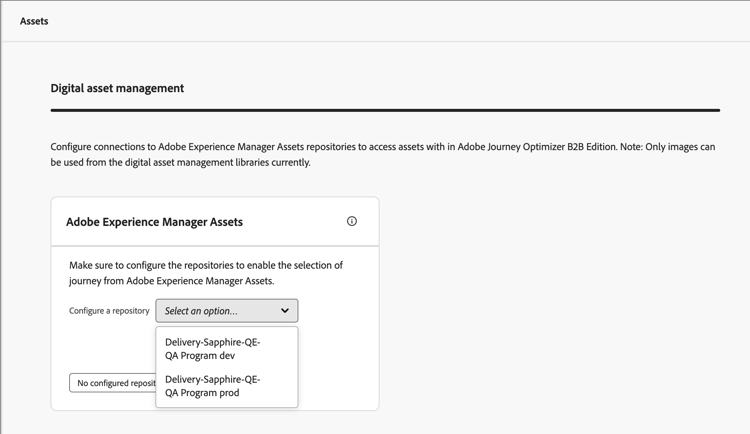
Task: Click the Assets page title
Action: 34,20
